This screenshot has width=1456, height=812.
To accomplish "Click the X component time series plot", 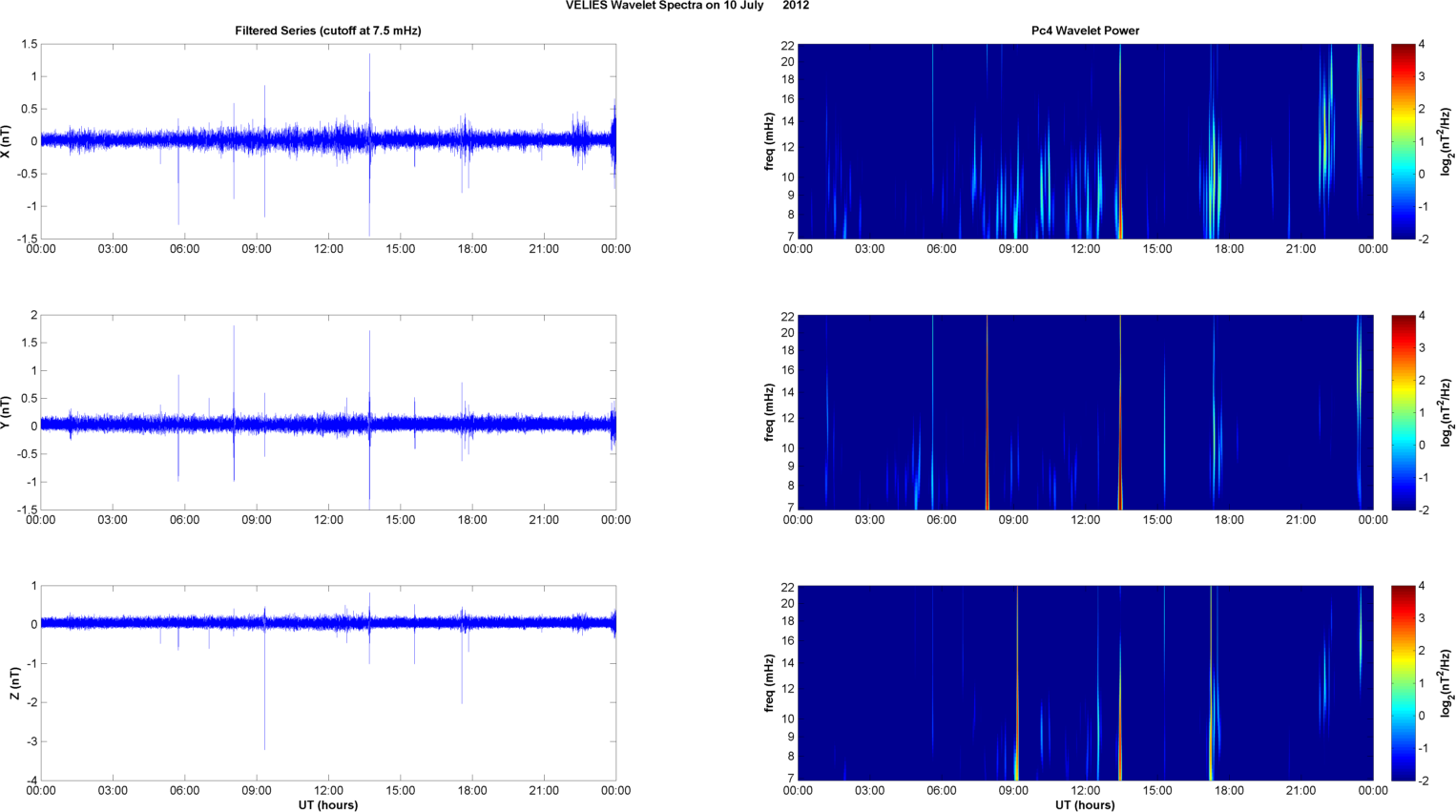I will tap(327, 141).
